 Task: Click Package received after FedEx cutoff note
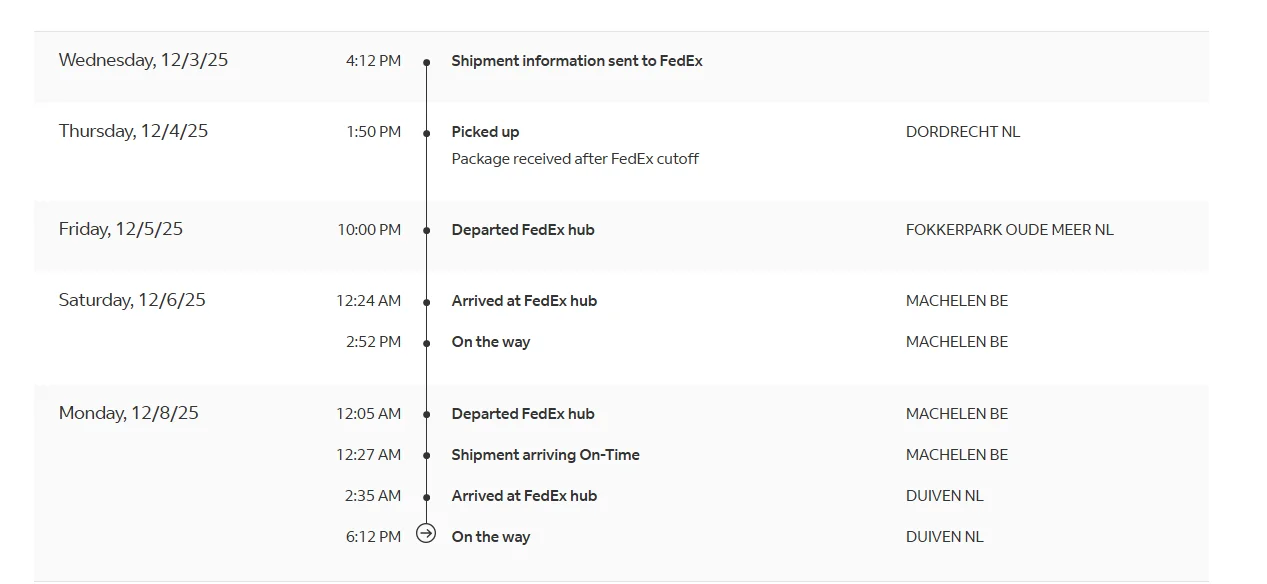(x=575, y=159)
